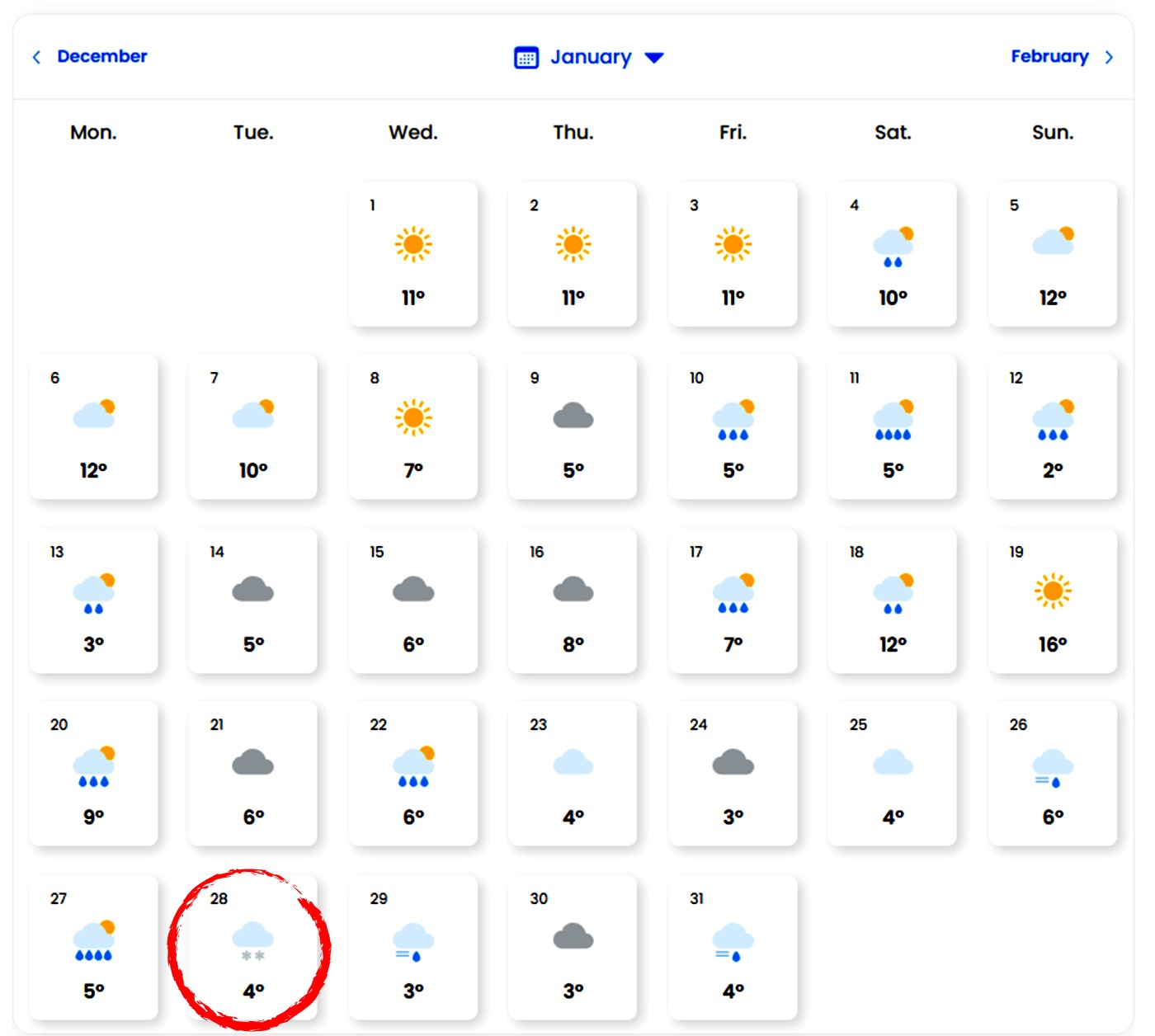The width and height of the screenshot is (1155, 1036).
Task: Click the sun icon on January 8
Action: 413,417
